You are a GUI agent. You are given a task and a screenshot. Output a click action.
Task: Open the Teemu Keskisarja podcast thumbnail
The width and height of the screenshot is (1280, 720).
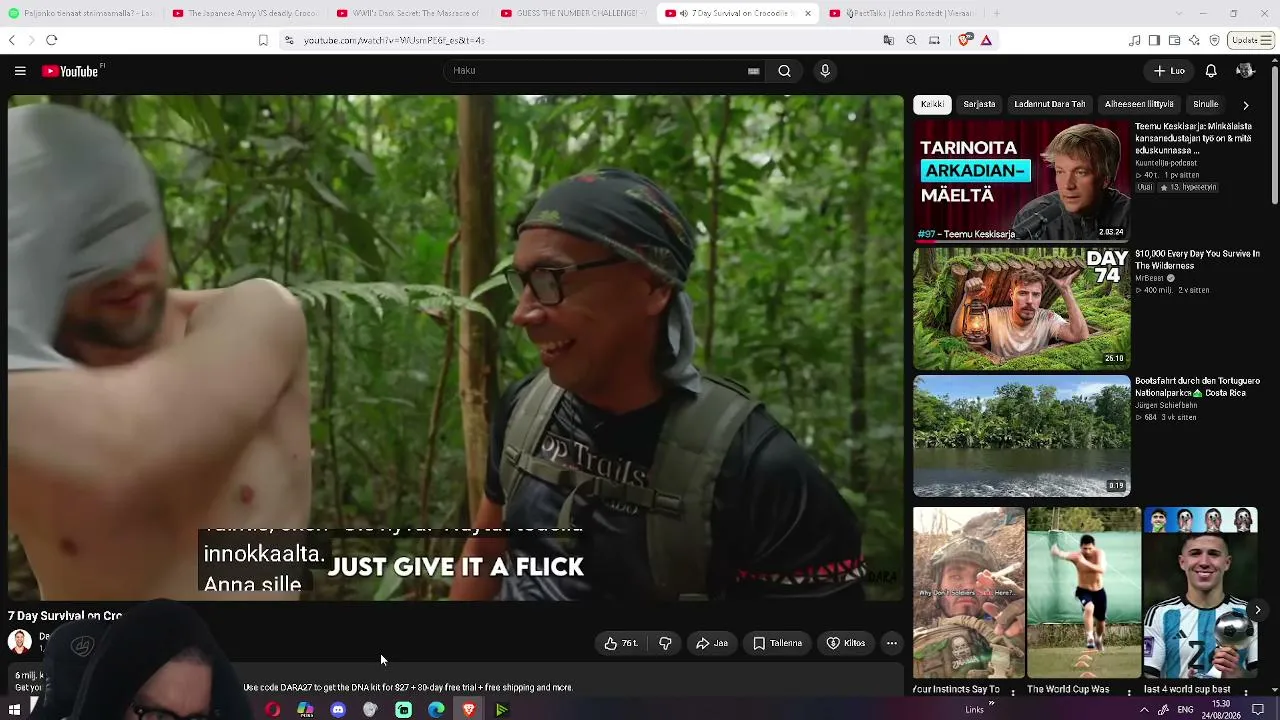tap(1021, 182)
